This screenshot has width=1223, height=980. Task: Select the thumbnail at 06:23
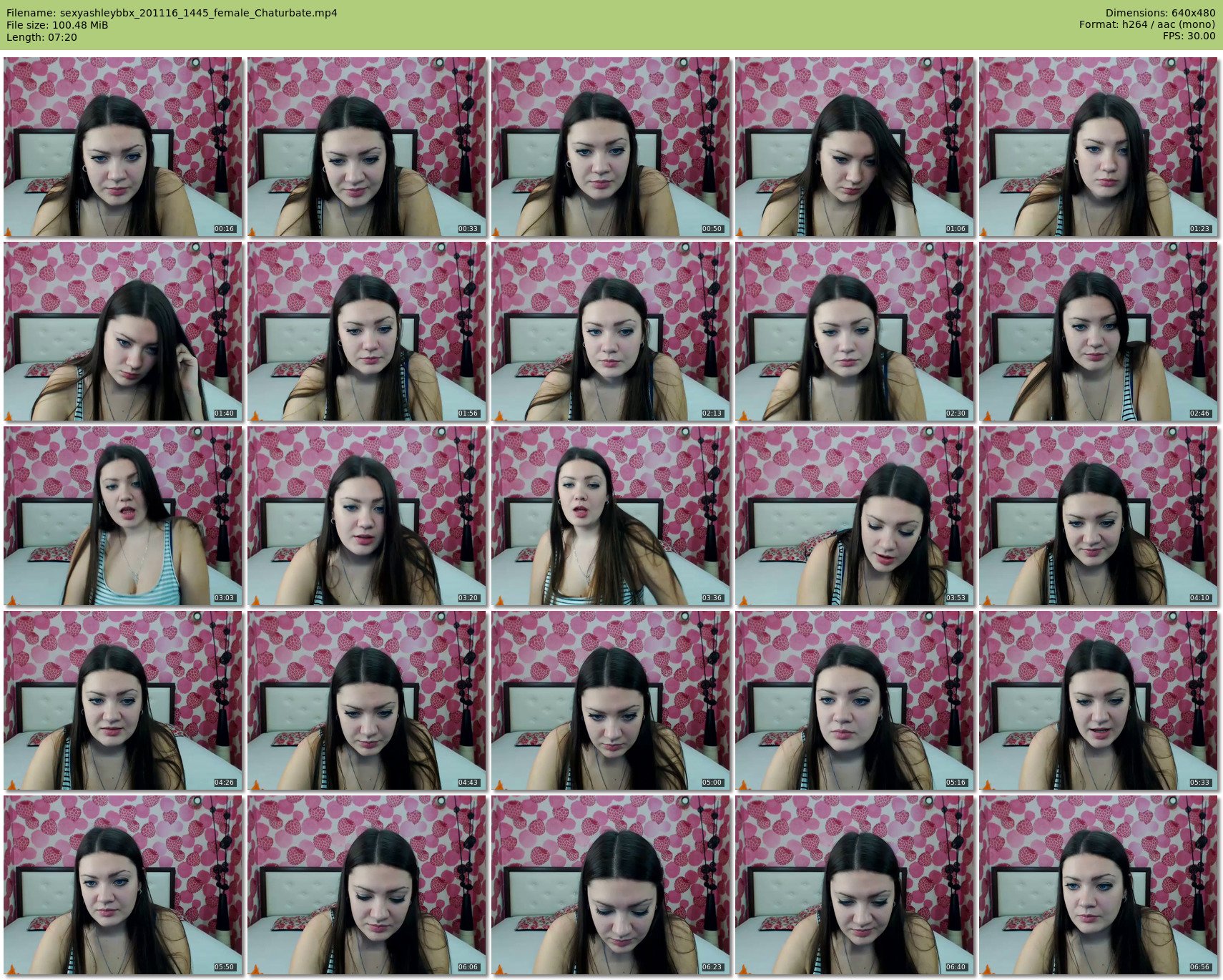611,886
